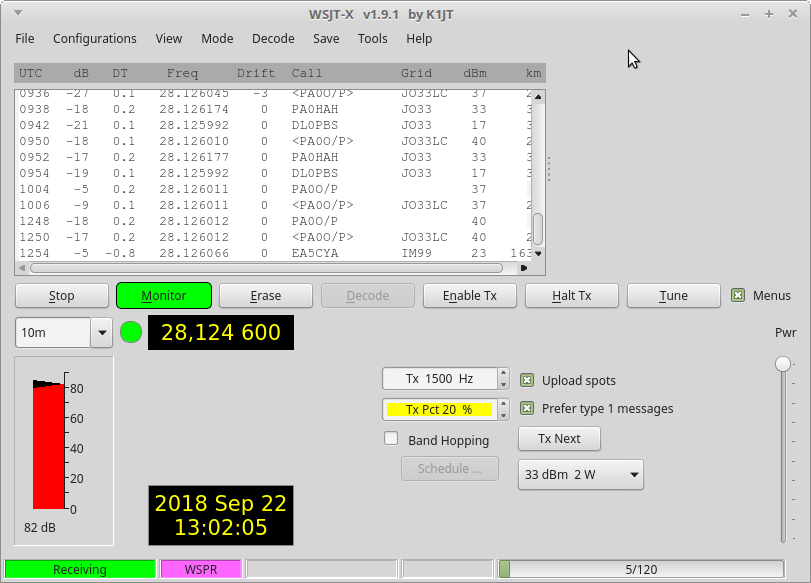Open the Save menu

(326, 39)
